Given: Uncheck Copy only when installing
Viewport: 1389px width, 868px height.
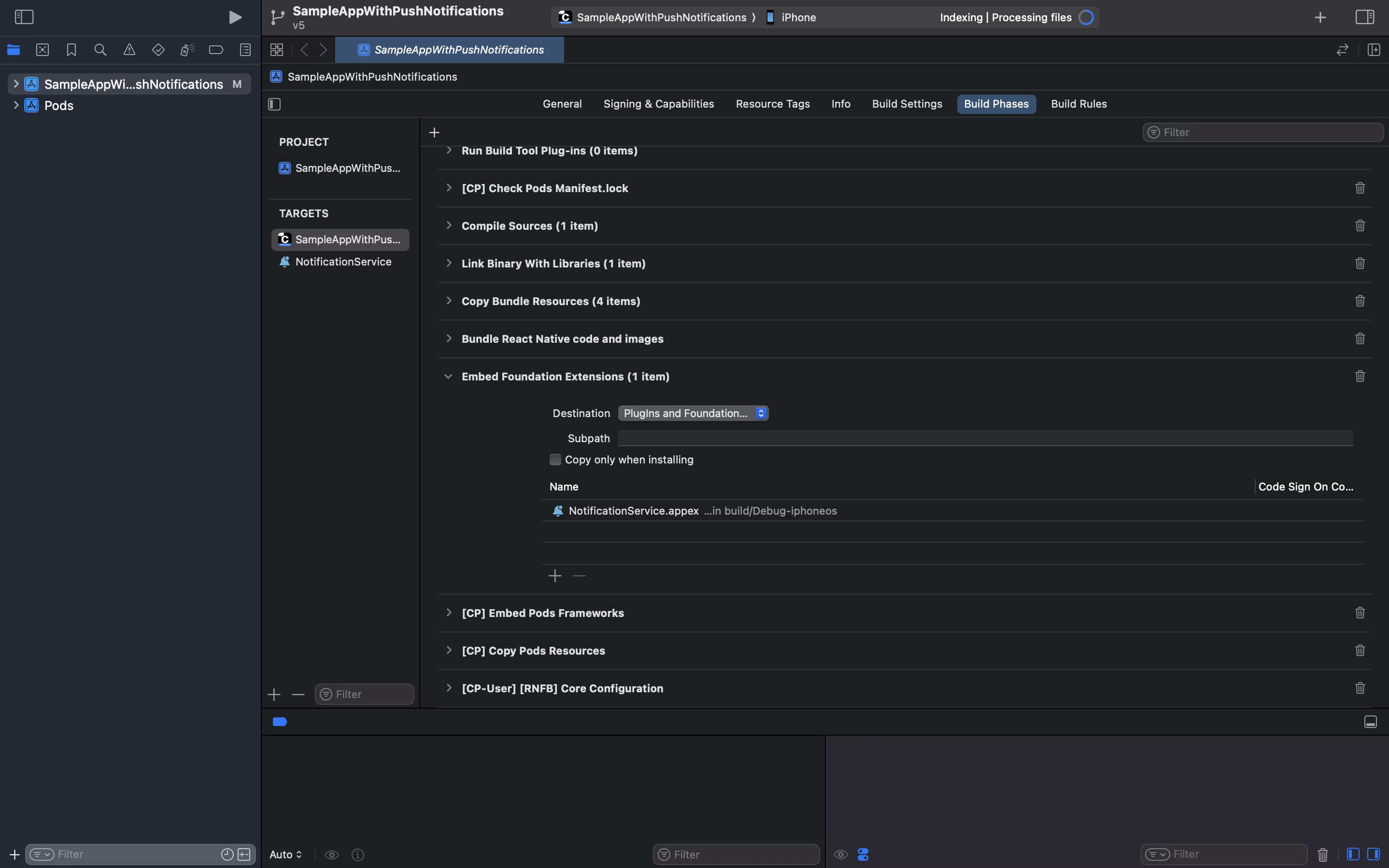Looking at the screenshot, I should [555, 459].
